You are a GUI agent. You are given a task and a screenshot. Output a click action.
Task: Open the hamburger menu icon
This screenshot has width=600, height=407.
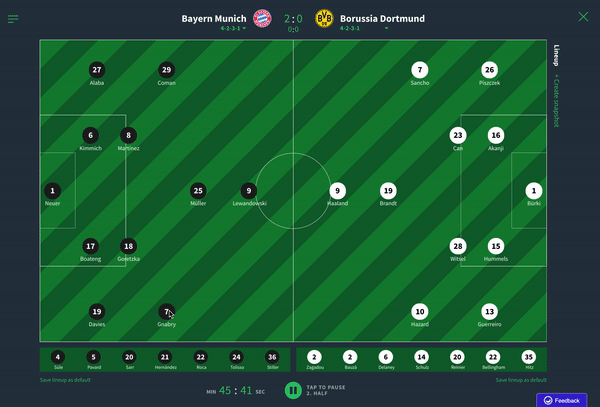pos(13,19)
